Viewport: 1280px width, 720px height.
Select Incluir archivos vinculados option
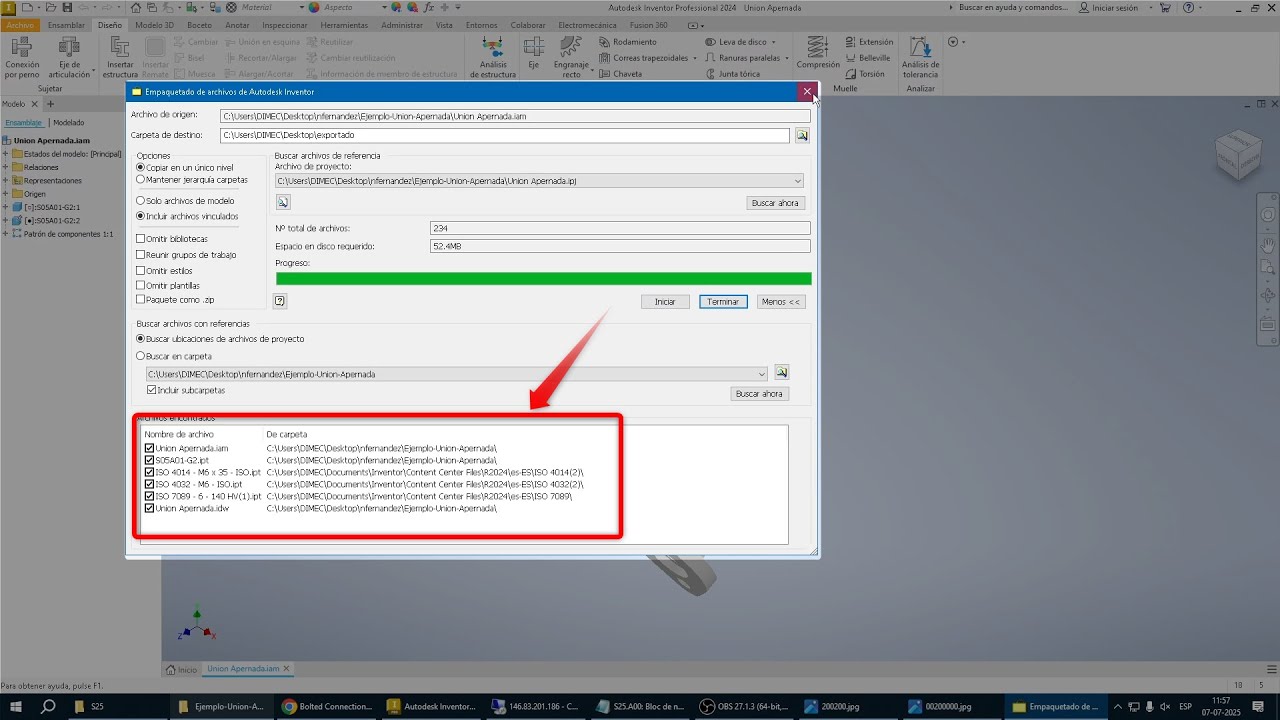(x=187, y=216)
